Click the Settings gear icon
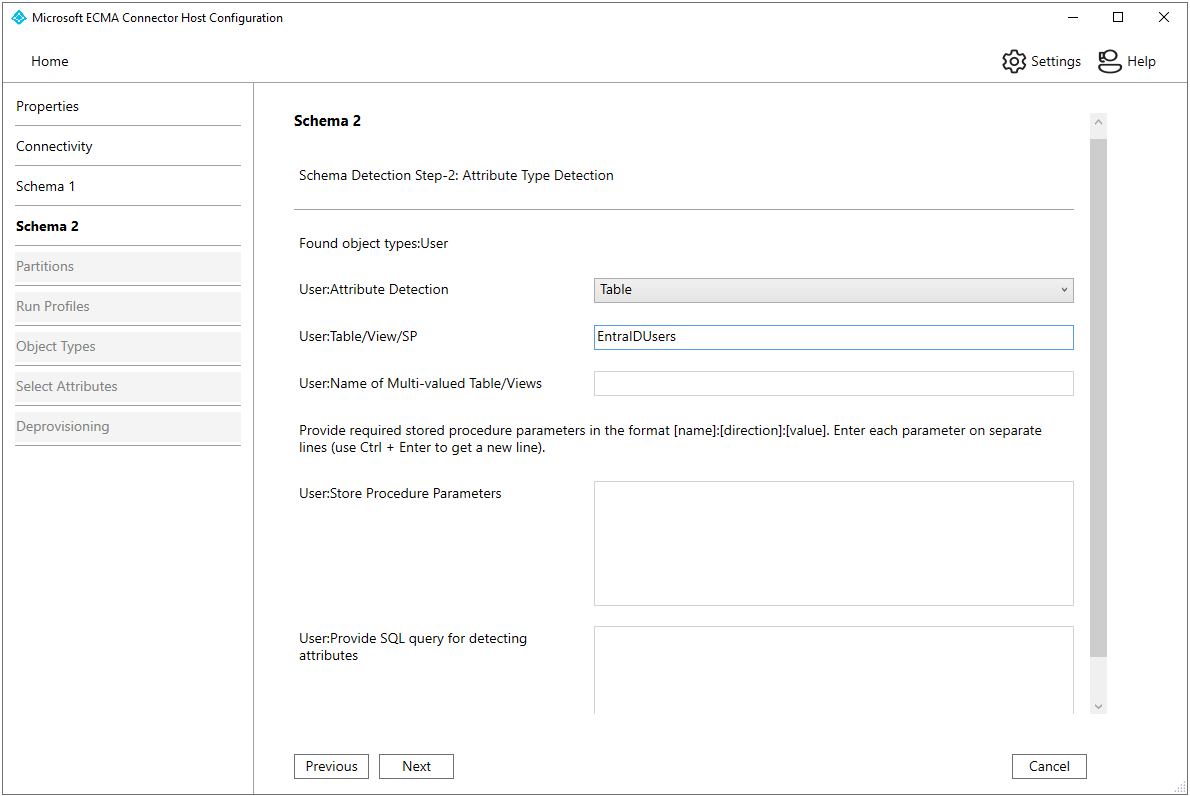 coord(1014,61)
